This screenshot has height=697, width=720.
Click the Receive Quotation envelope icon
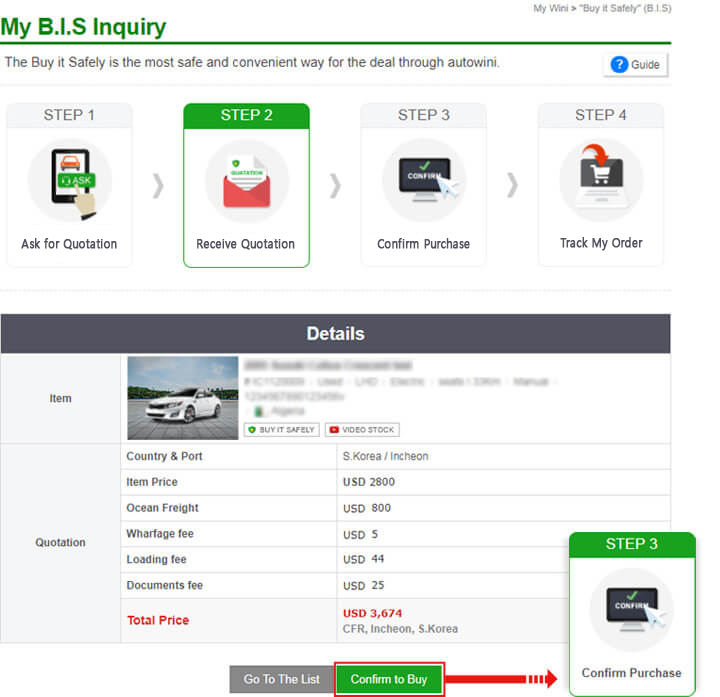tap(246, 181)
